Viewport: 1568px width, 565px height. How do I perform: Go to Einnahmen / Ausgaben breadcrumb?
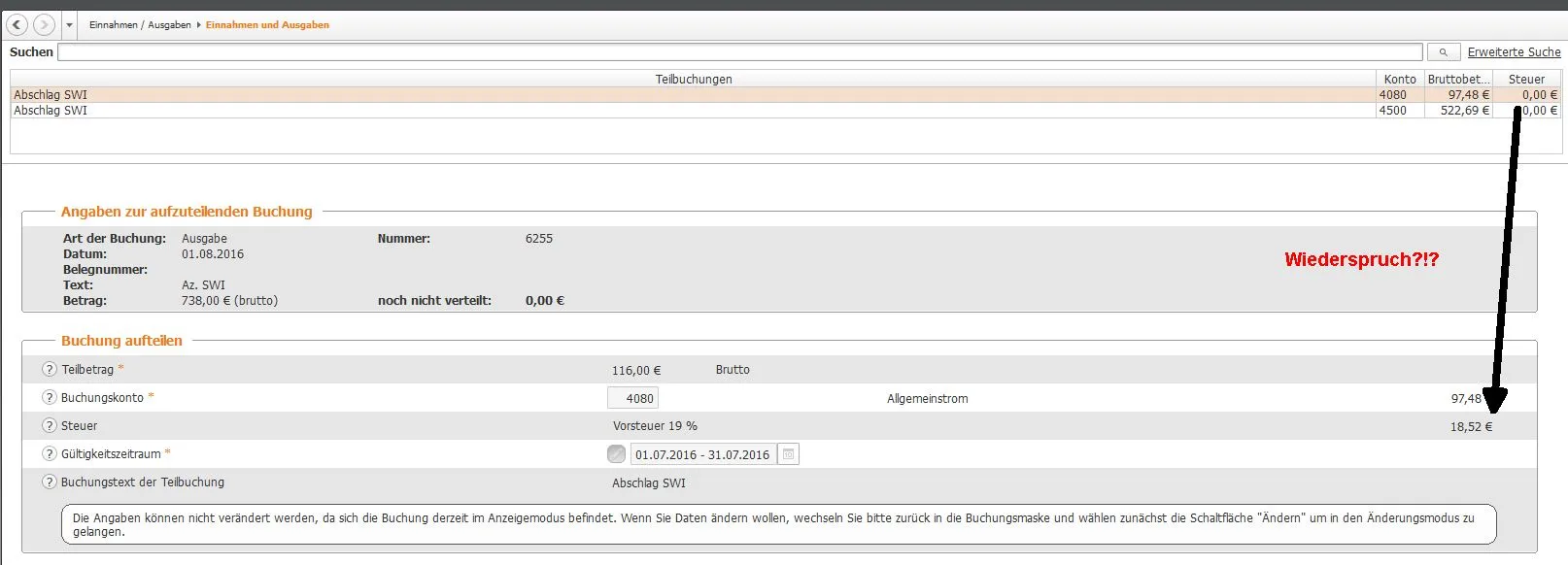coord(140,25)
